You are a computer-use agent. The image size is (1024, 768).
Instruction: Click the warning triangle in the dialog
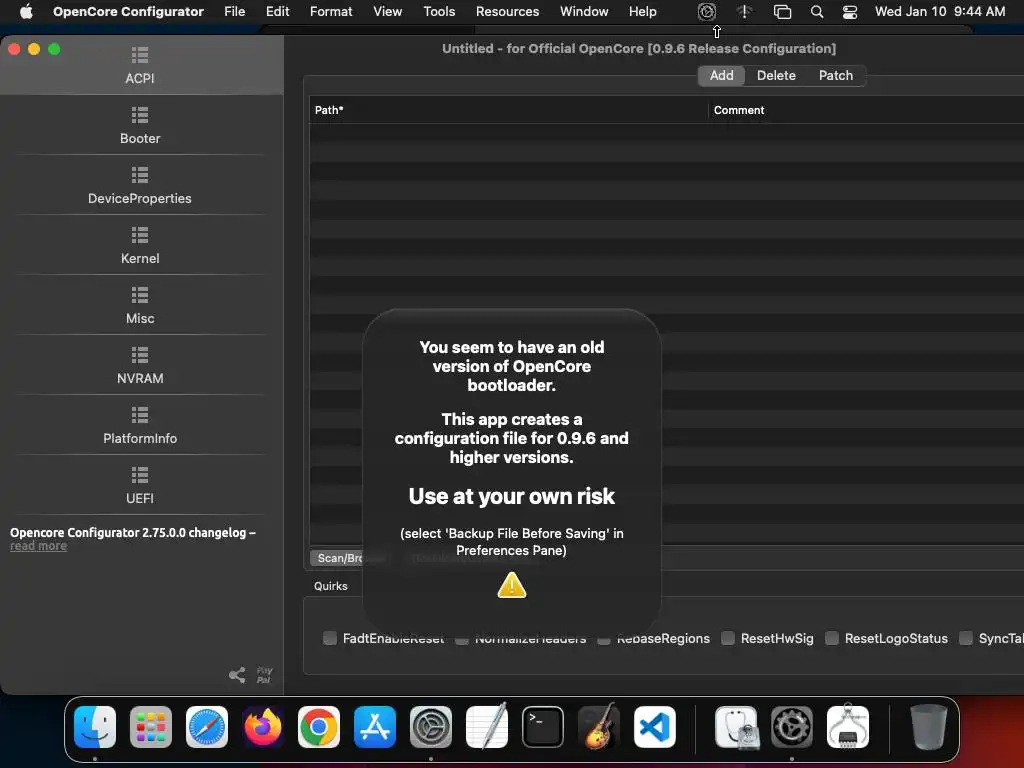pyautogui.click(x=512, y=585)
